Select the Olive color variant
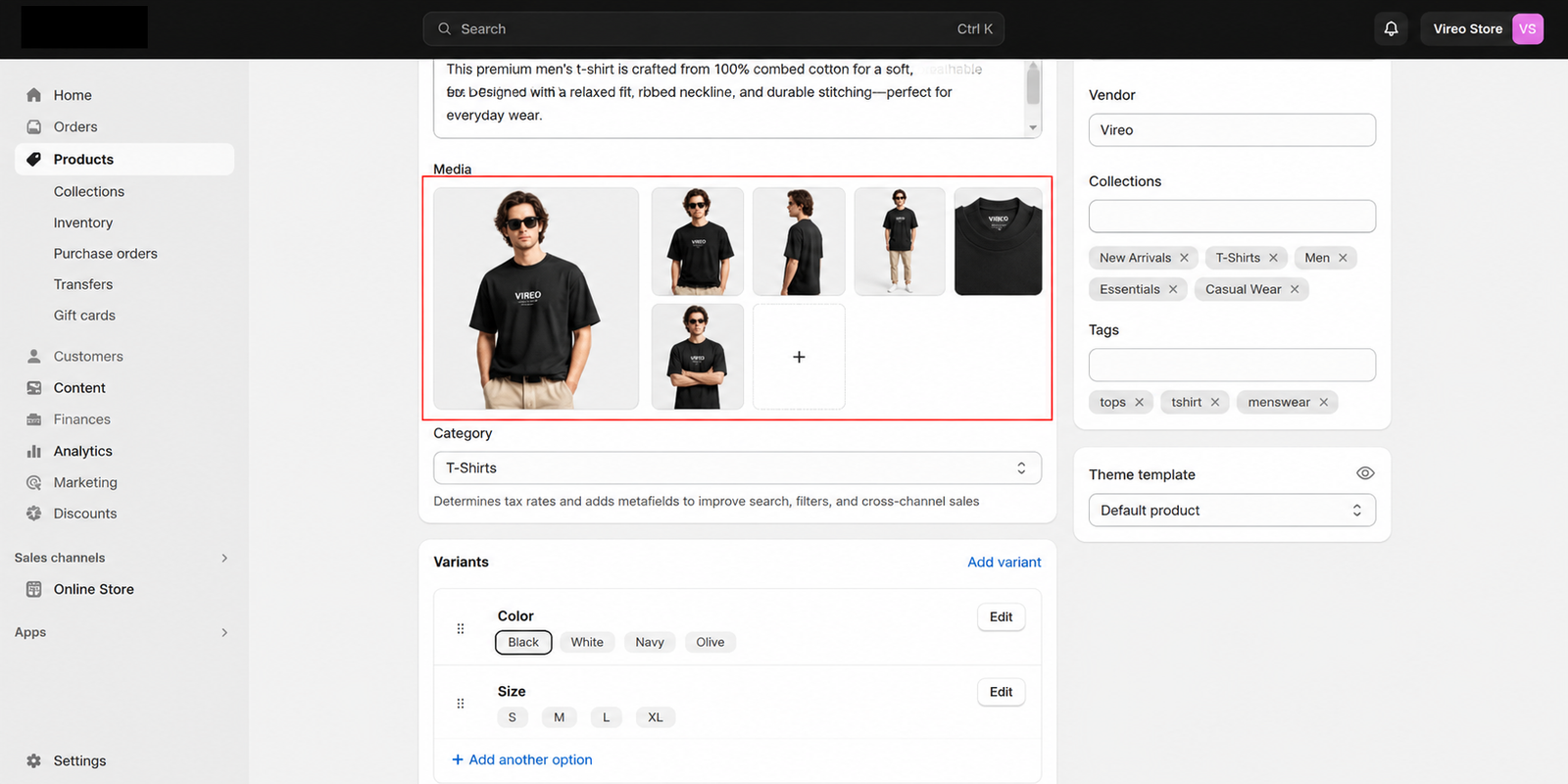Viewport: 1568px width, 784px height. pyautogui.click(x=710, y=642)
